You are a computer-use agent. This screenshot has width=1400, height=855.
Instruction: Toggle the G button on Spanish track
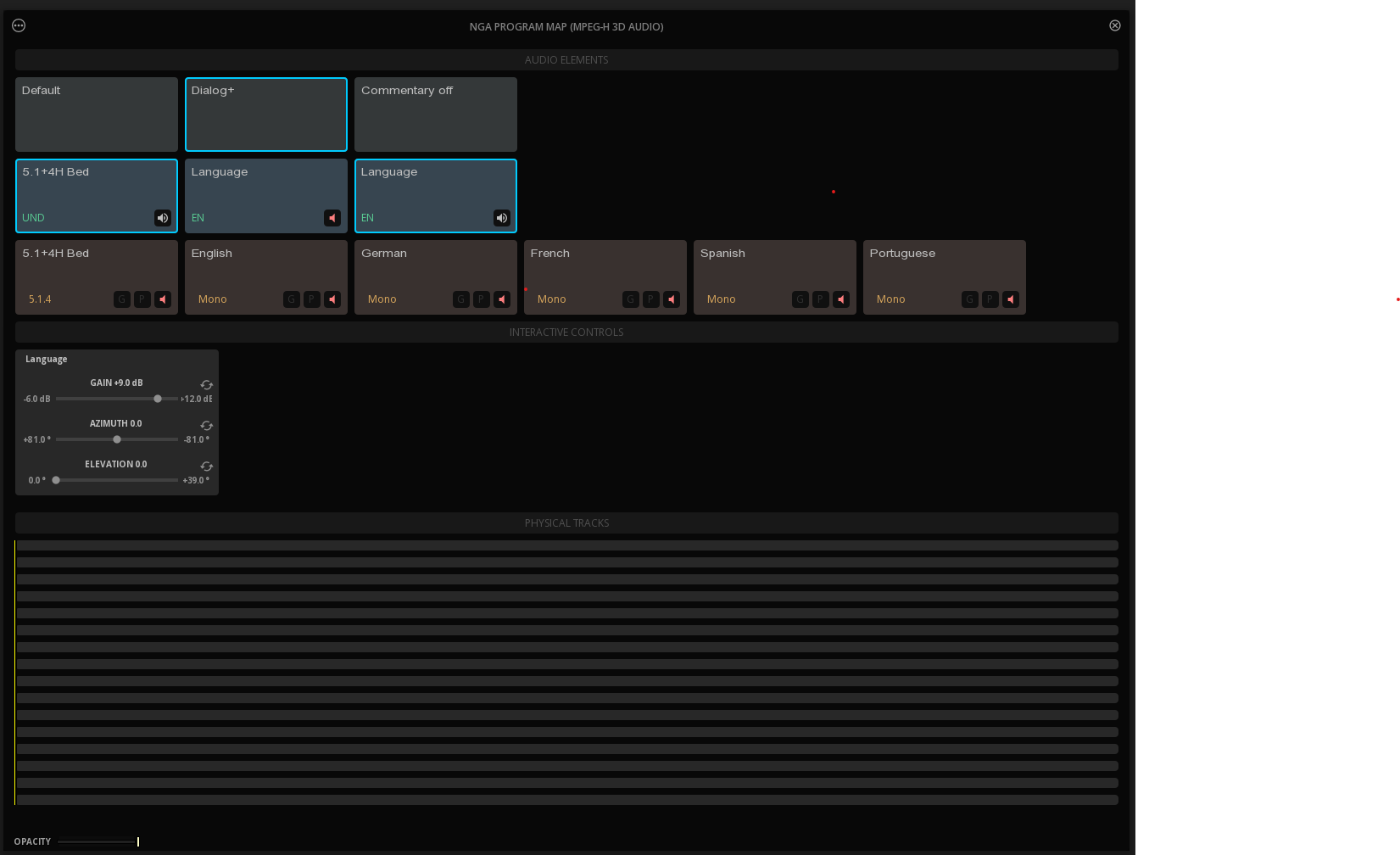coord(800,299)
